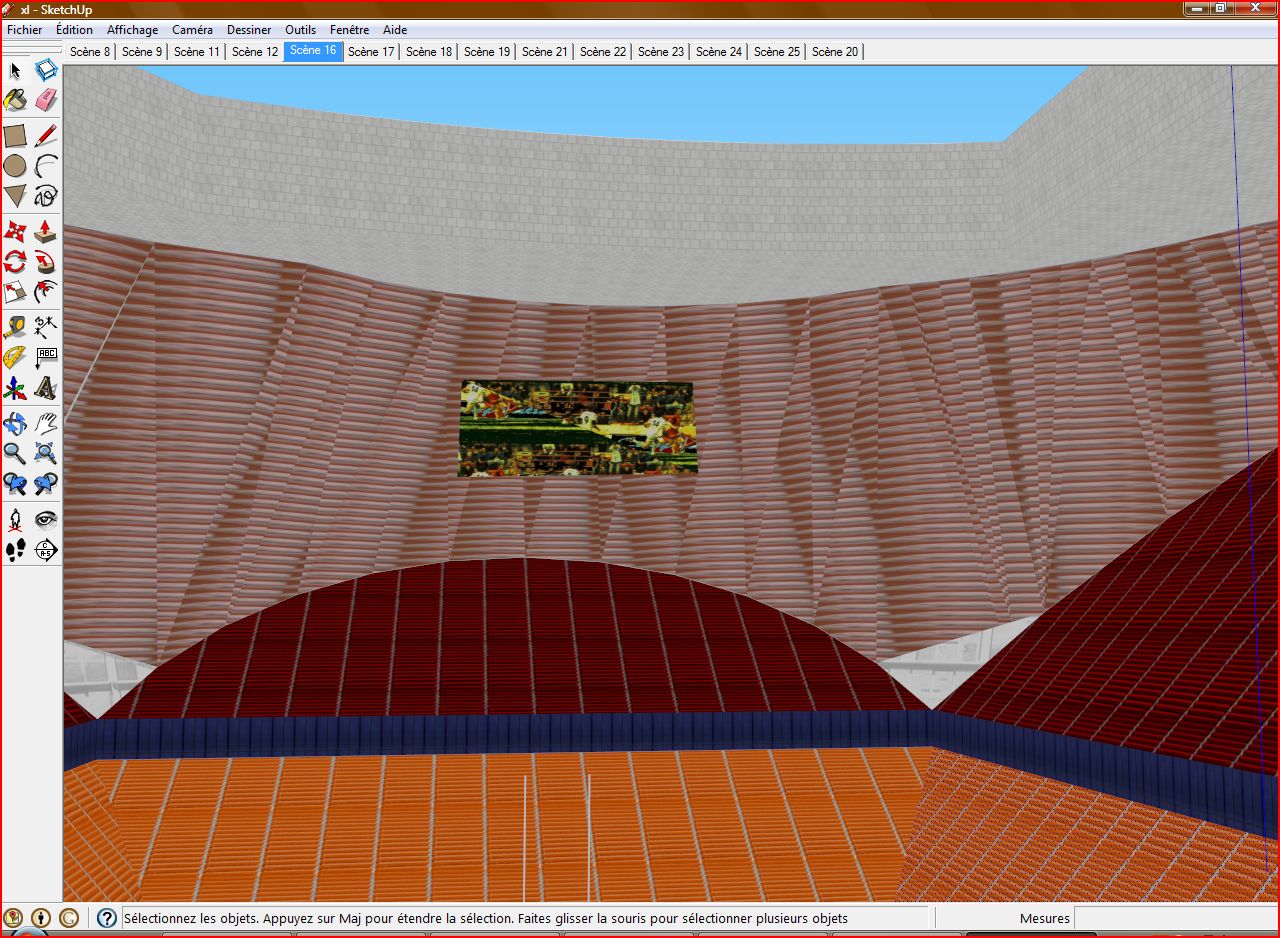Switch to the Scène 20 tab

coord(834,52)
